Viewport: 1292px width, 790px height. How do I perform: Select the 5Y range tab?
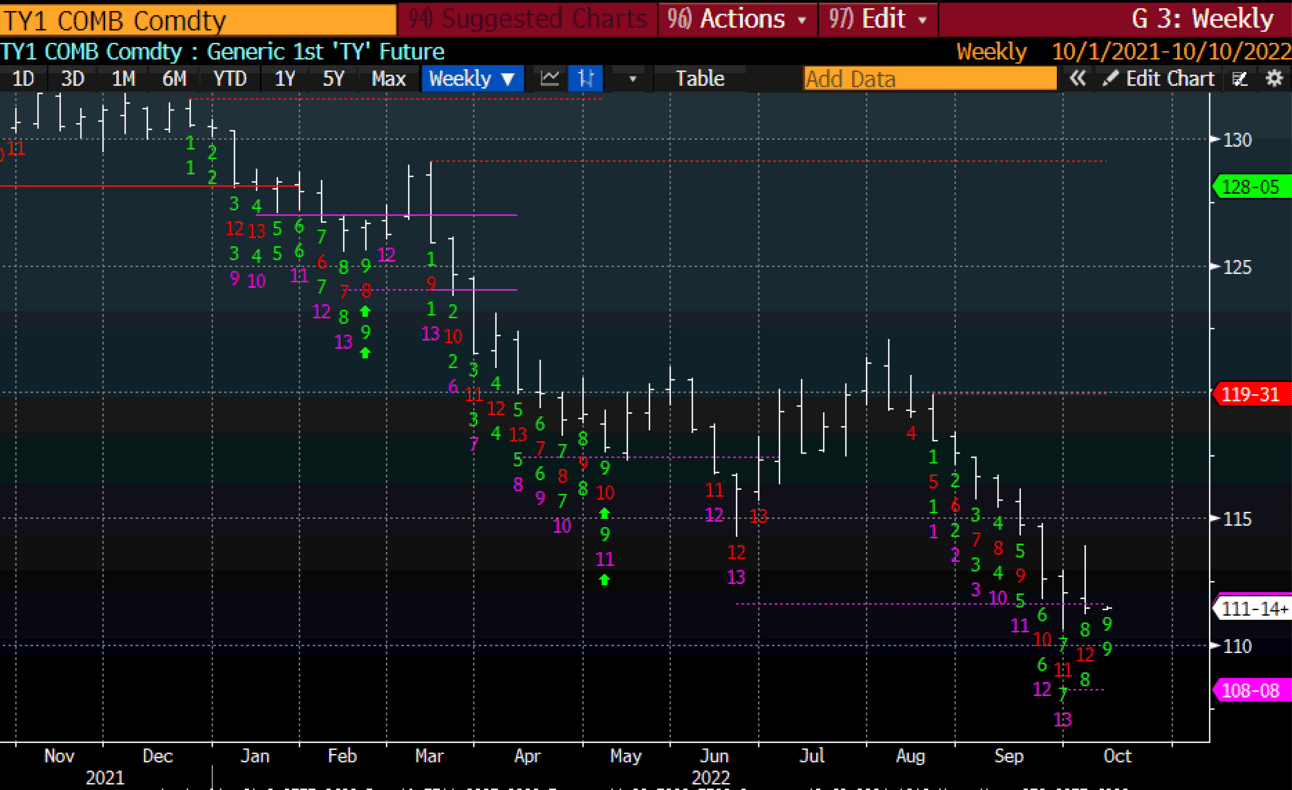pos(334,78)
